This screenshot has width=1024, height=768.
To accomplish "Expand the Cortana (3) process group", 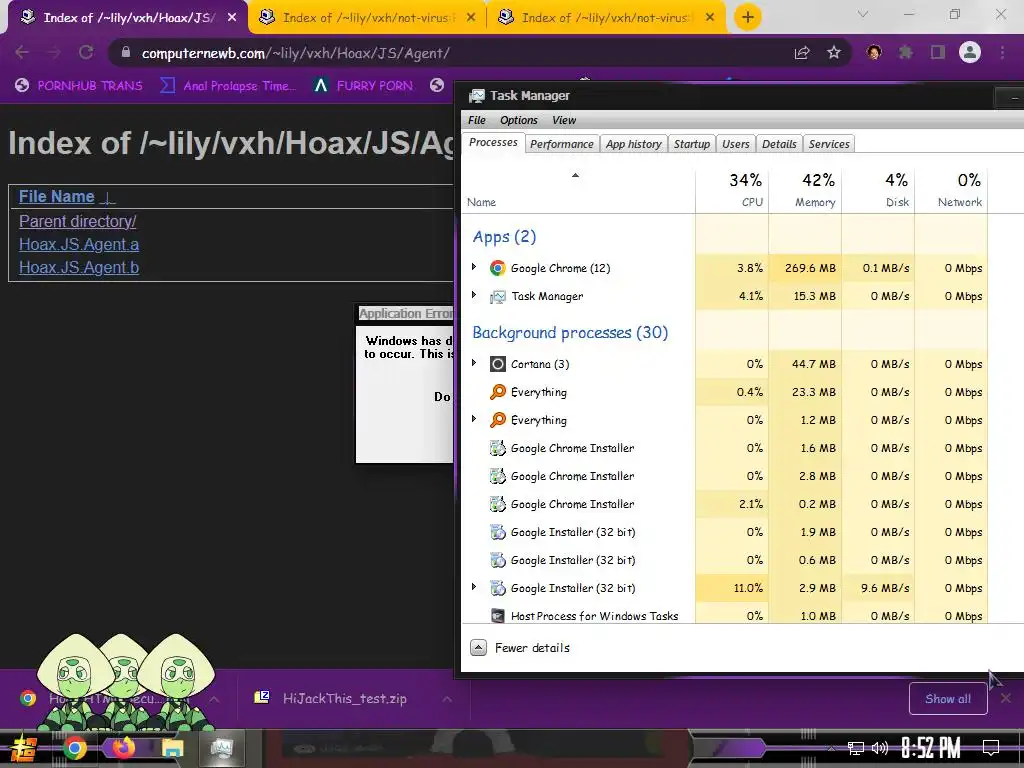I will pyautogui.click(x=474, y=363).
